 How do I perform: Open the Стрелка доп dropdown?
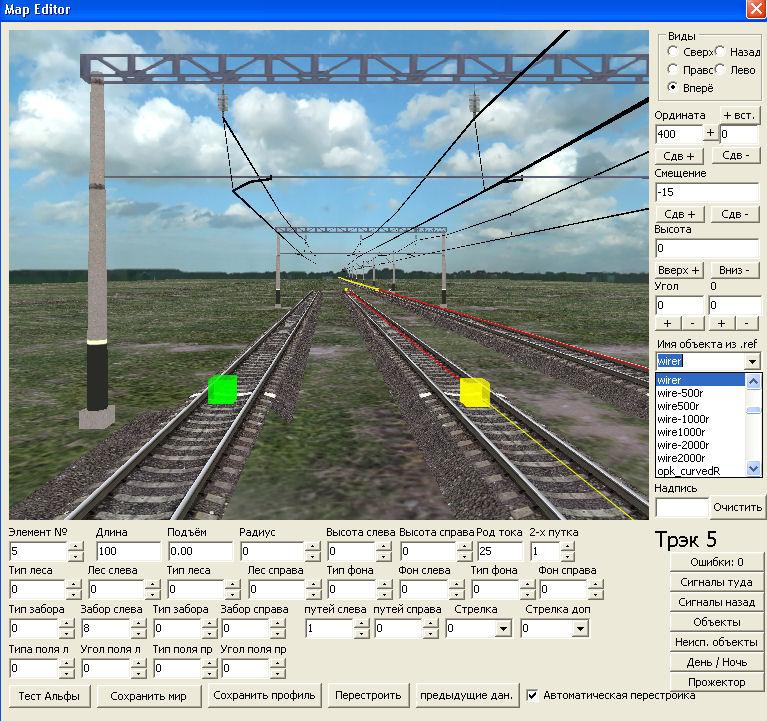(581, 629)
